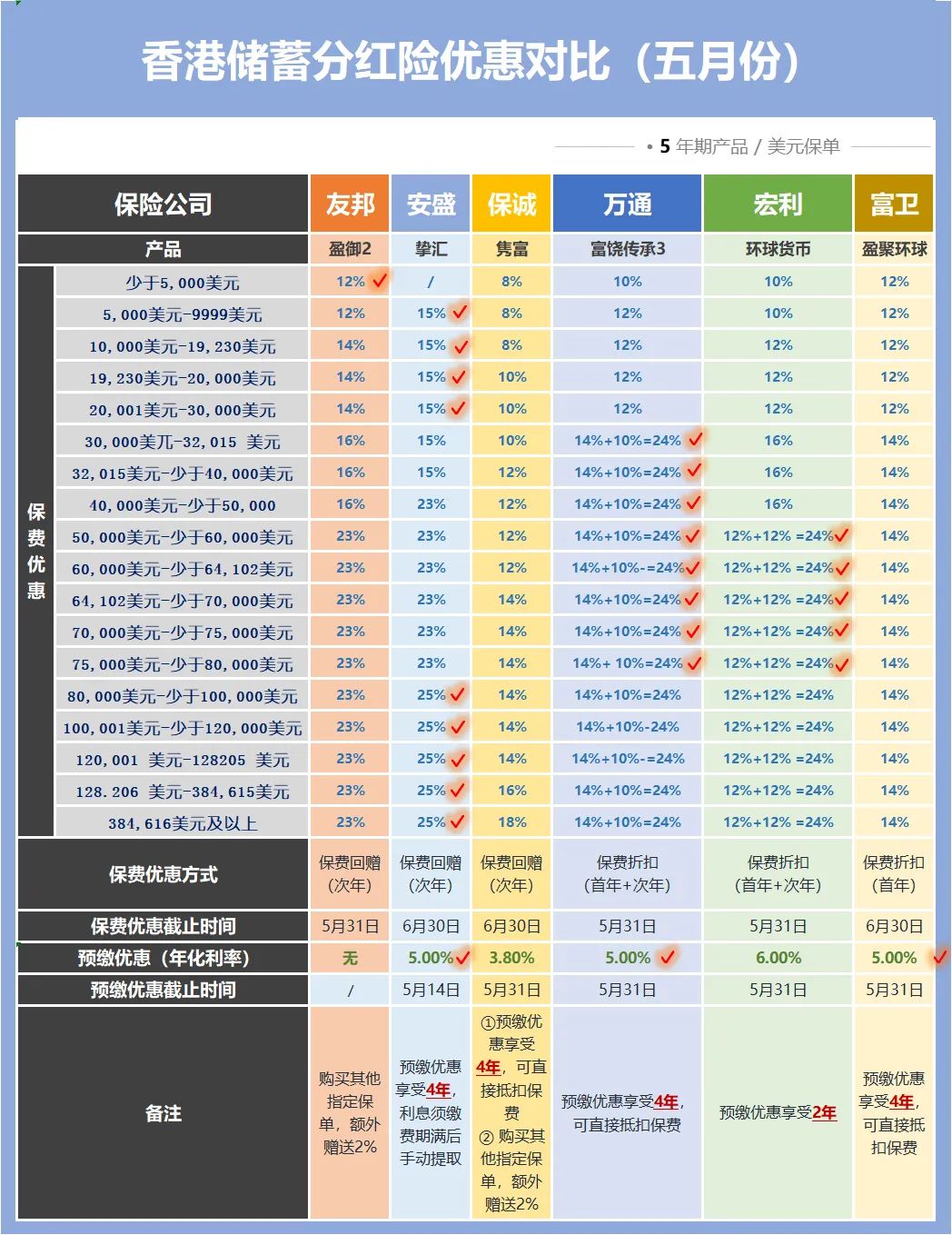Click checkmark on 万通 14%+10%=24% offer

pyautogui.click(x=694, y=441)
